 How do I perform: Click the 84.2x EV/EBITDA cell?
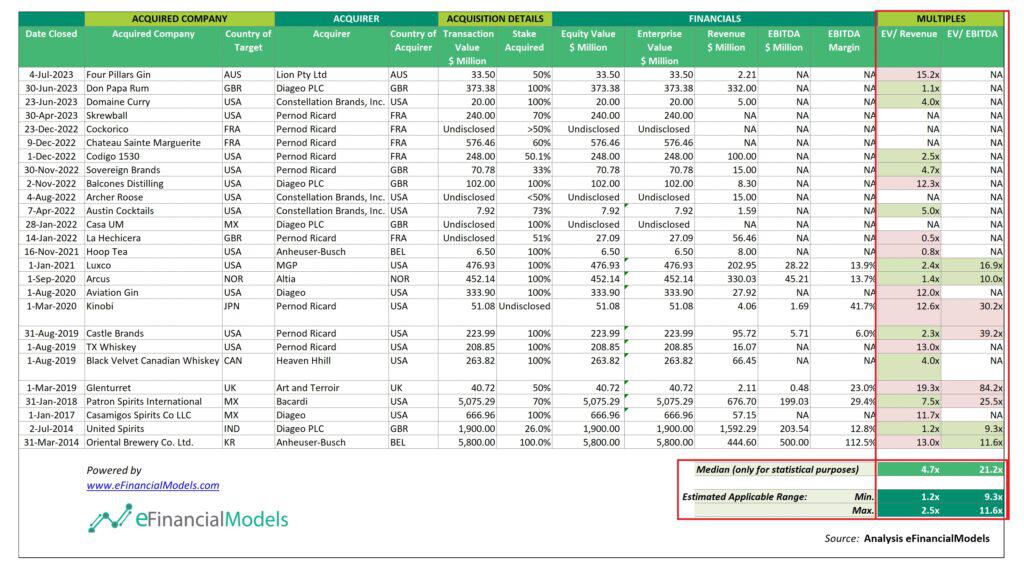click(x=973, y=388)
